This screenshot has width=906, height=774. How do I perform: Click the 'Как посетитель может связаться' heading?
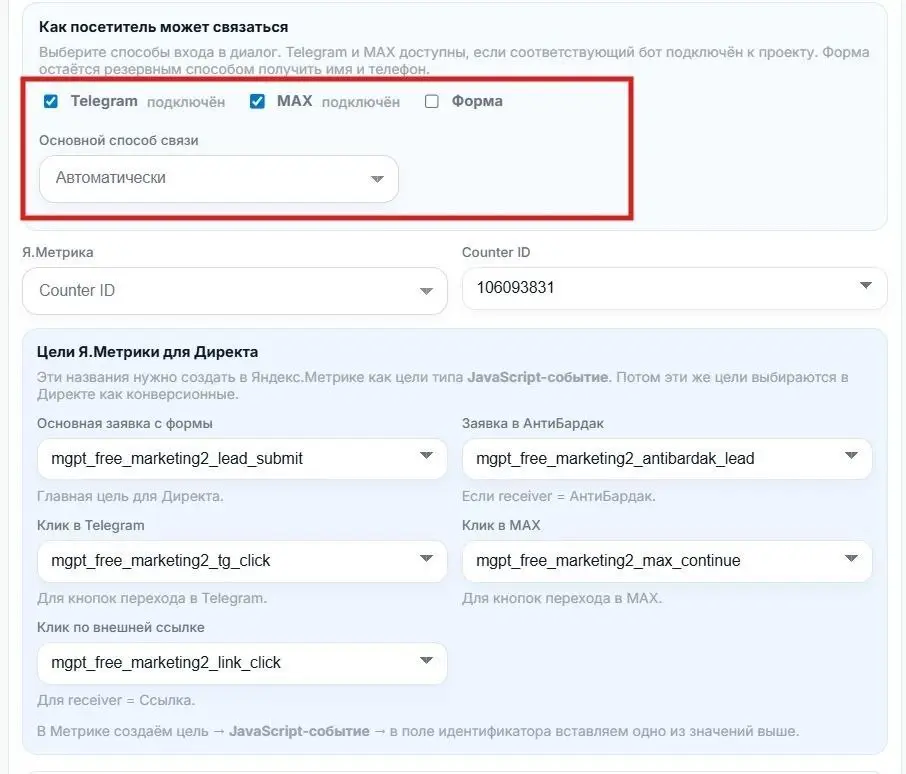(164, 27)
